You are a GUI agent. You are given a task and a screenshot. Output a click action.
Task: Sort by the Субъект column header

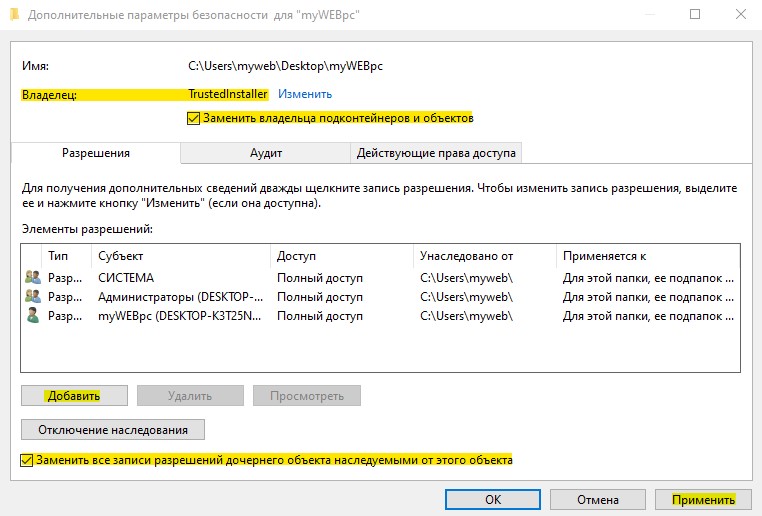coord(180,256)
